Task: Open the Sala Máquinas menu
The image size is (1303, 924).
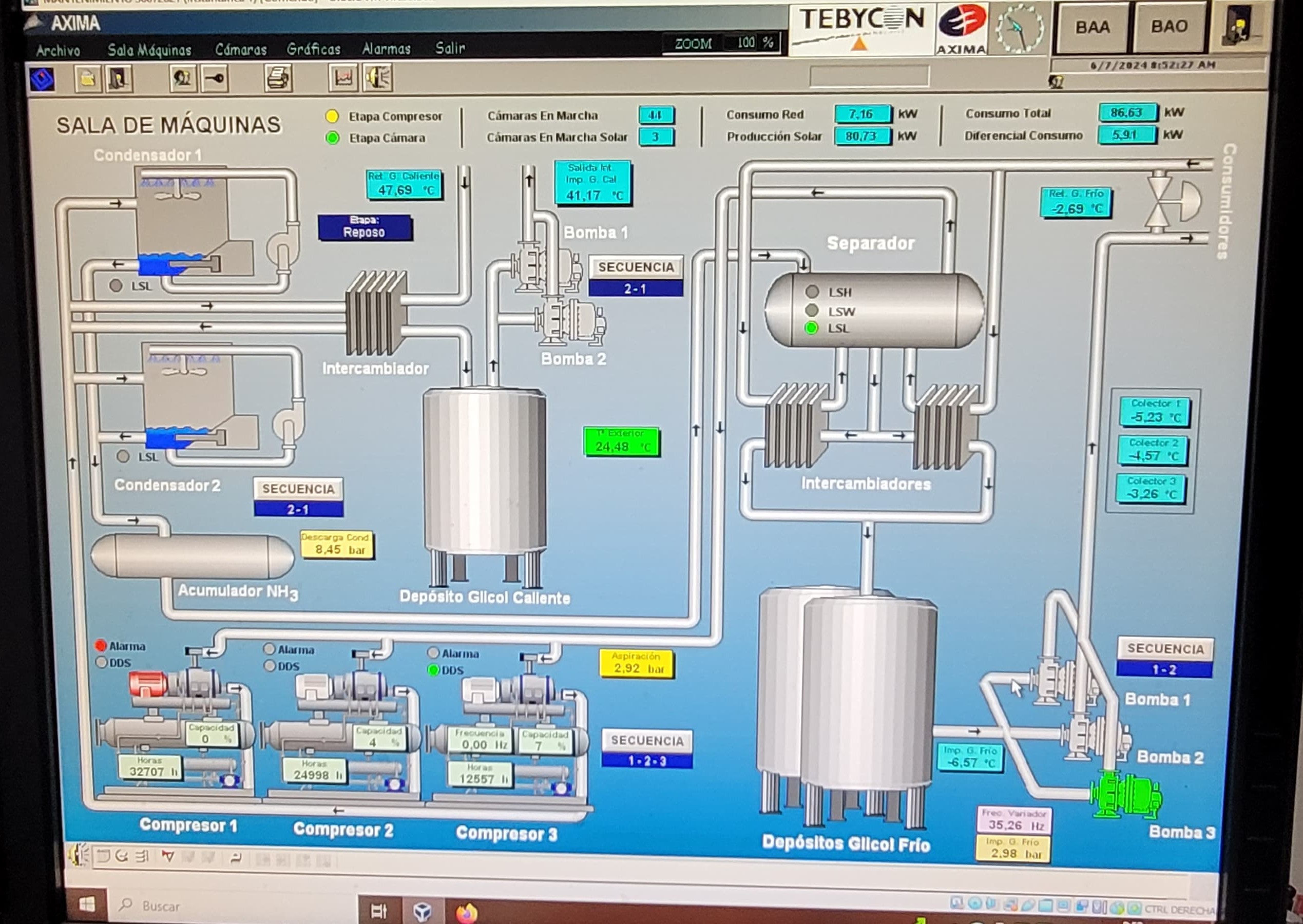Action: click(149, 50)
